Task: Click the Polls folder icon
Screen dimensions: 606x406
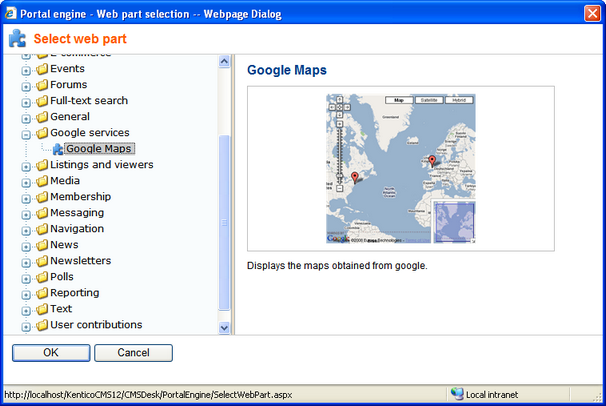Action: coord(42,277)
